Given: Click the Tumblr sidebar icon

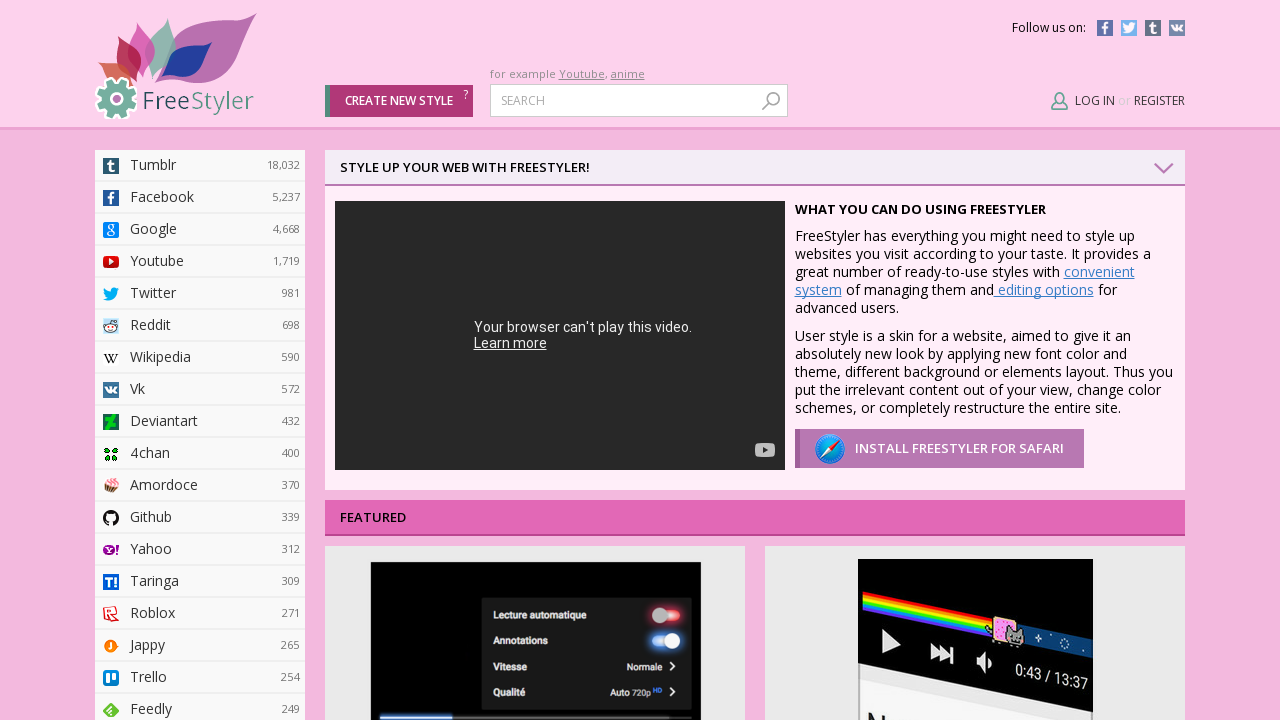Looking at the screenshot, I should pyautogui.click(x=111, y=166).
